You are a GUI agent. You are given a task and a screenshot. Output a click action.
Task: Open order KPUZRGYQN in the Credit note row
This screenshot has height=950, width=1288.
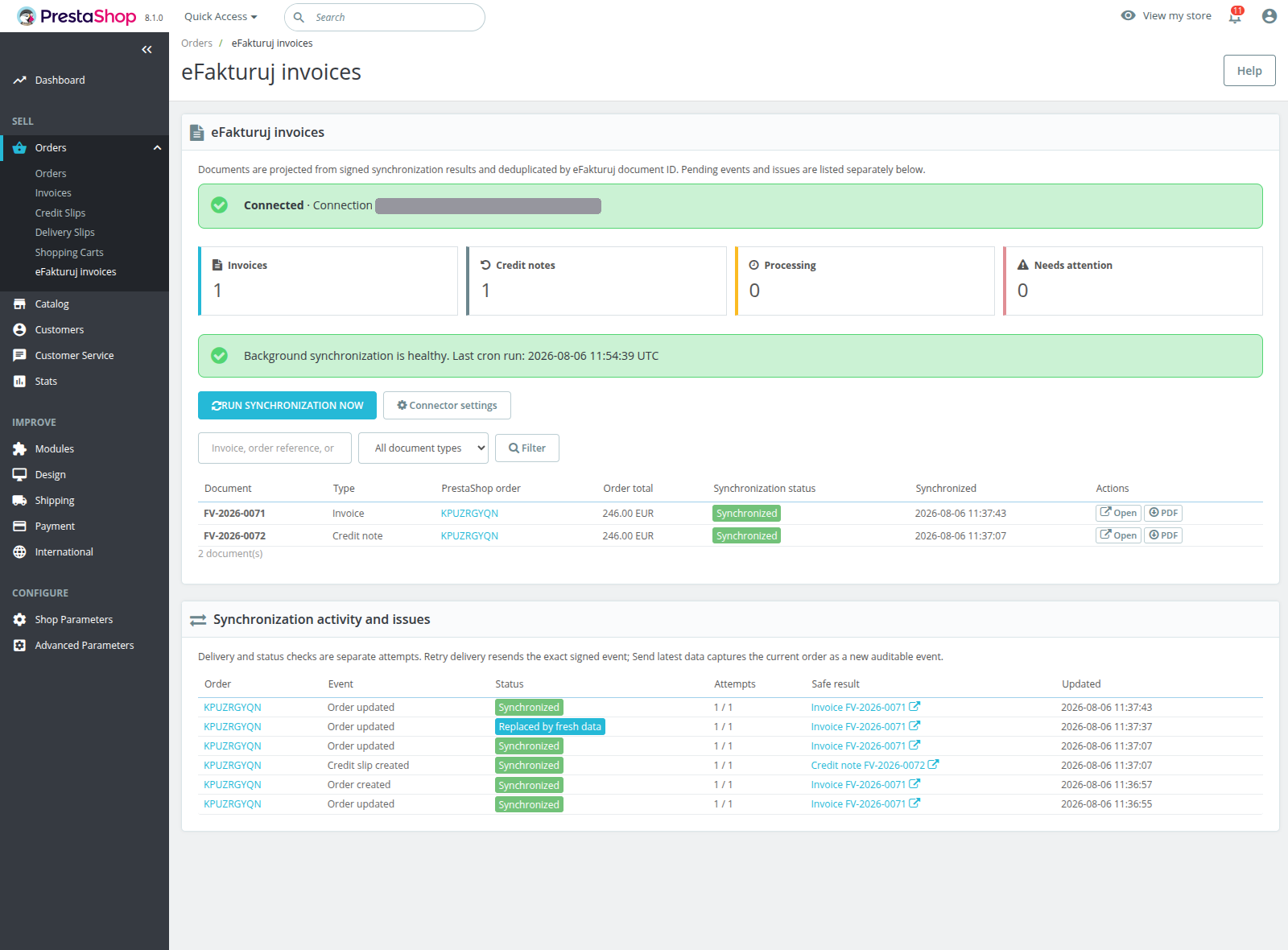[x=469, y=536]
